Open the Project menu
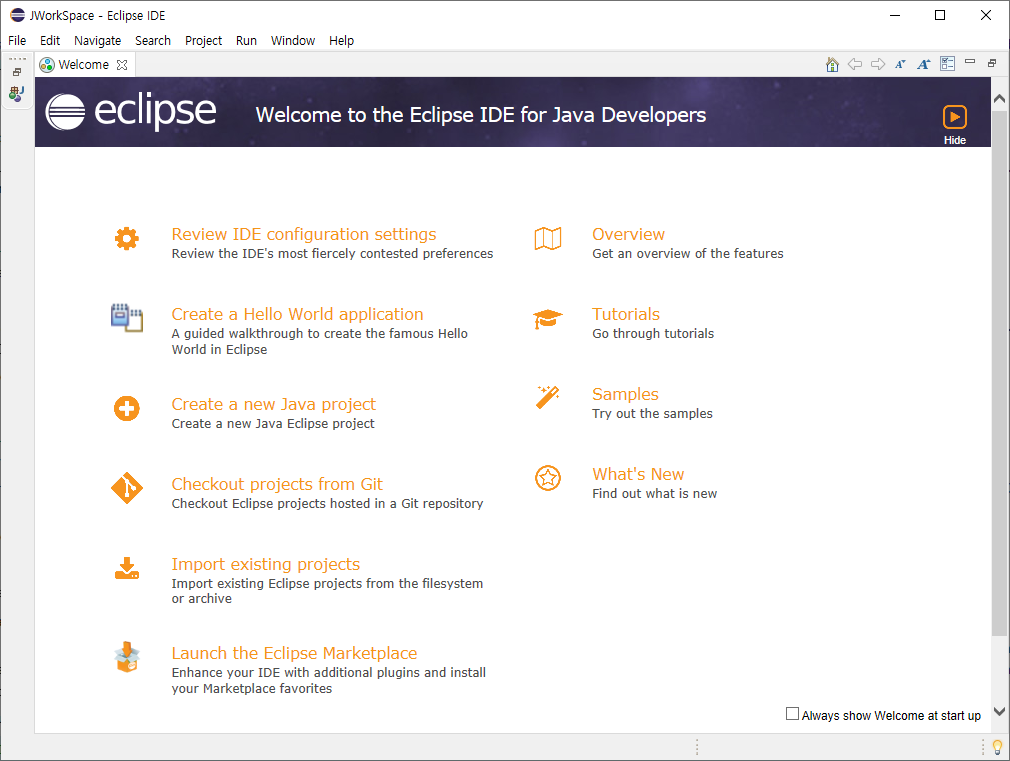 pyautogui.click(x=204, y=41)
